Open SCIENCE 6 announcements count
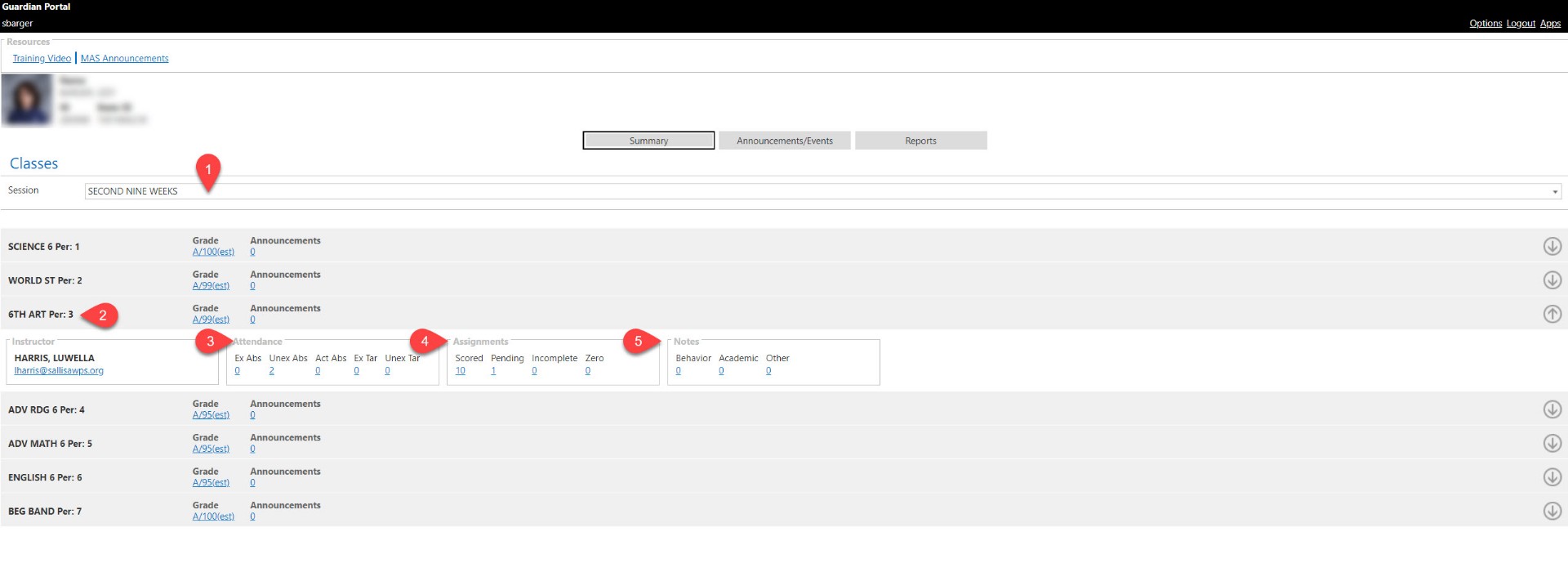Image resolution: width=1568 pixels, height=586 pixels. point(252,252)
